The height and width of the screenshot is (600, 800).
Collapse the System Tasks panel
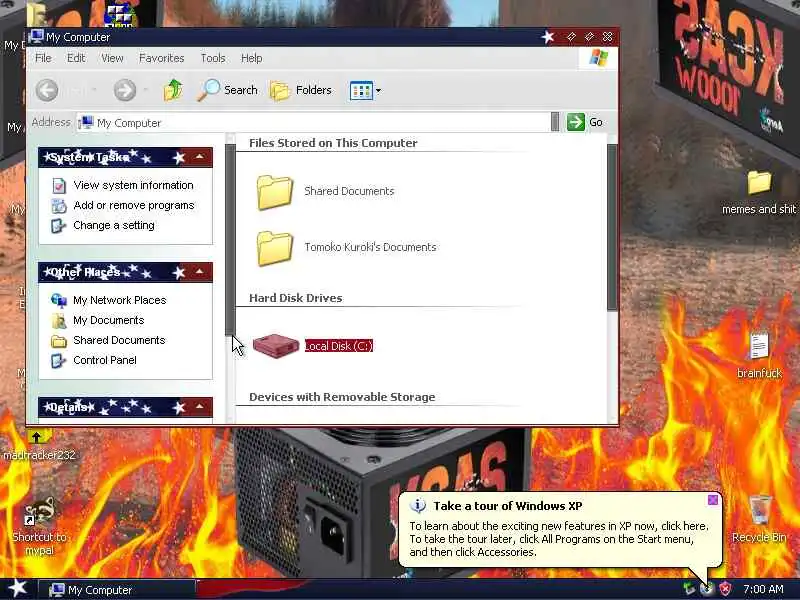199,157
